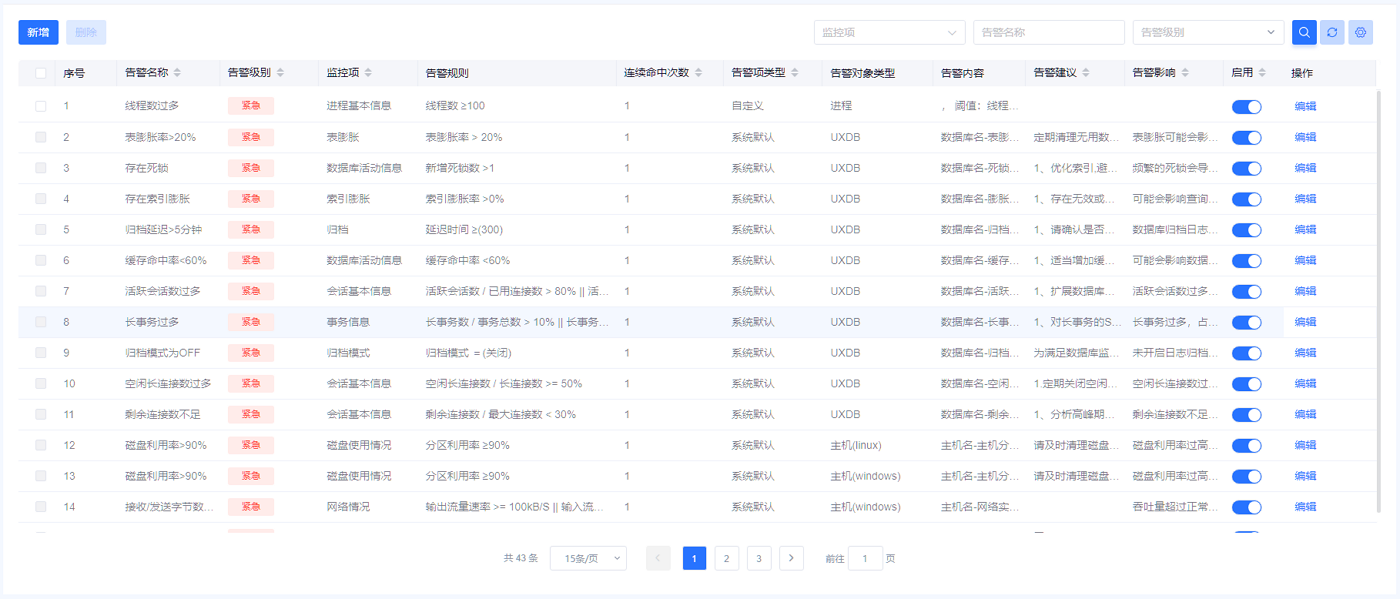This screenshot has width=1400, height=599.
Task: Sort by 连续命中次数 column arrows
Action: 698,73
